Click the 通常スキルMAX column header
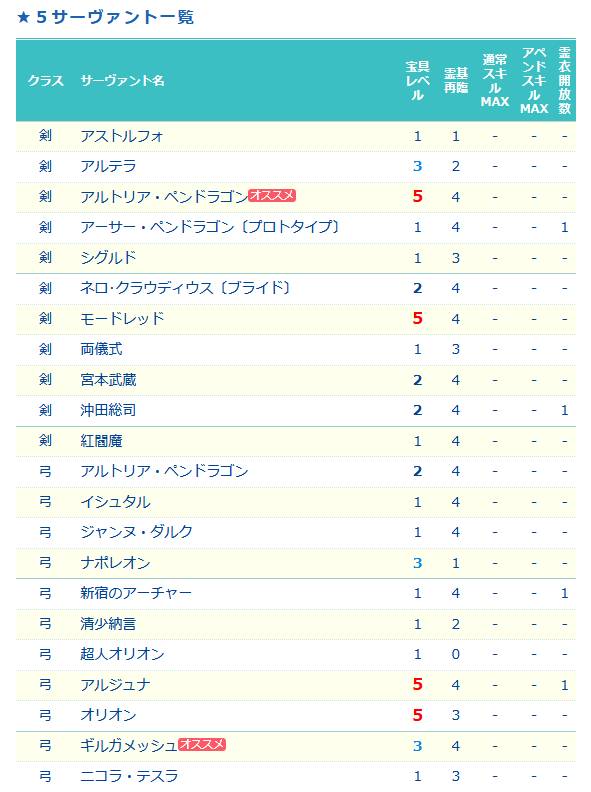 click(495, 80)
